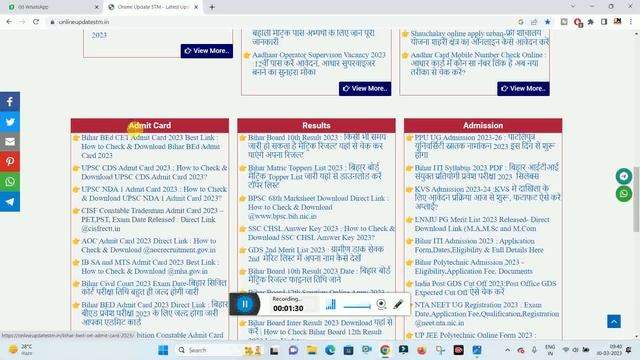Open NTA NEET UG Registration 2023 link

click(x=487, y=314)
